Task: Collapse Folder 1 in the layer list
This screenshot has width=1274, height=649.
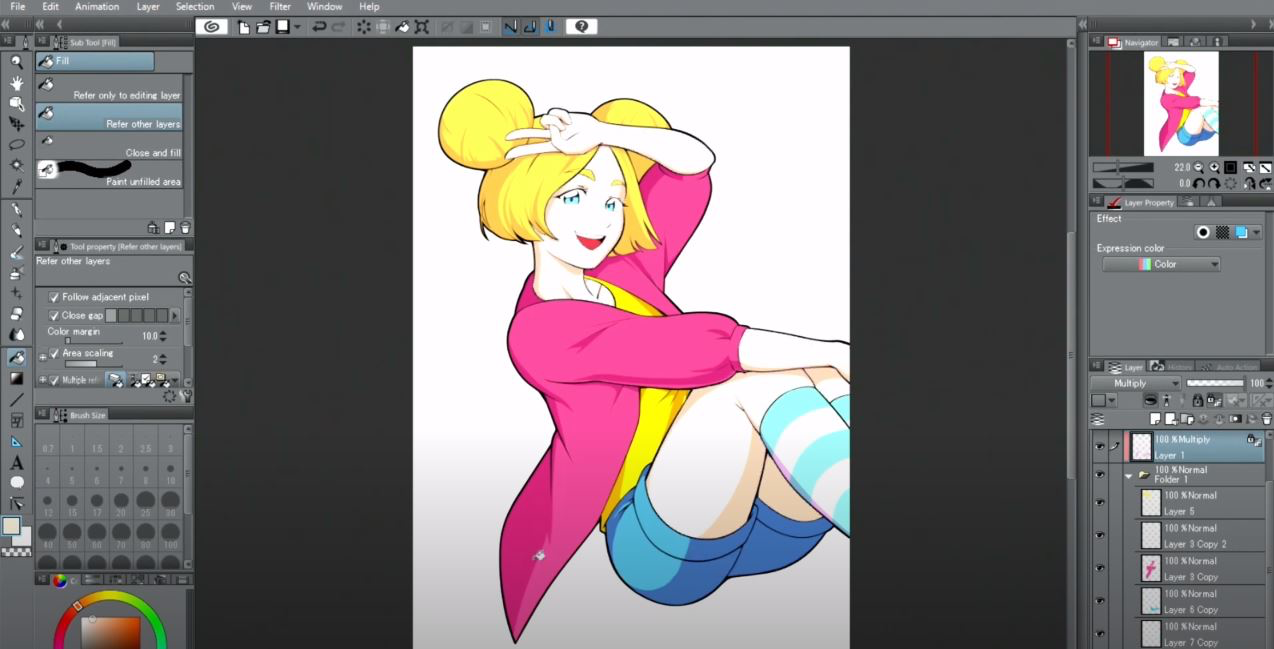Action: pyautogui.click(x=1128, y=476)
